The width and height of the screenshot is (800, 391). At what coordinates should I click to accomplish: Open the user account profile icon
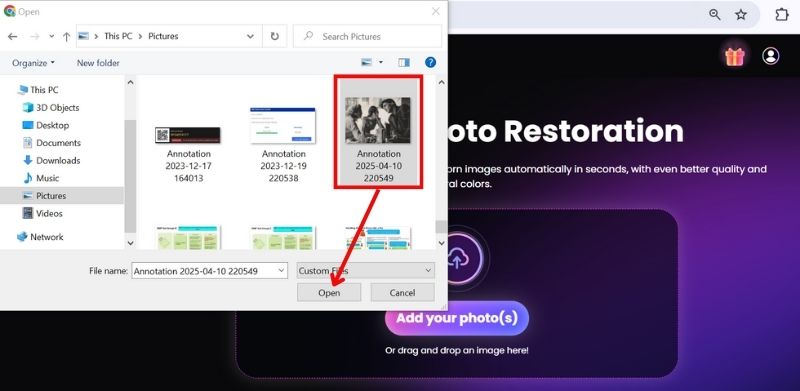coord(771,56)
